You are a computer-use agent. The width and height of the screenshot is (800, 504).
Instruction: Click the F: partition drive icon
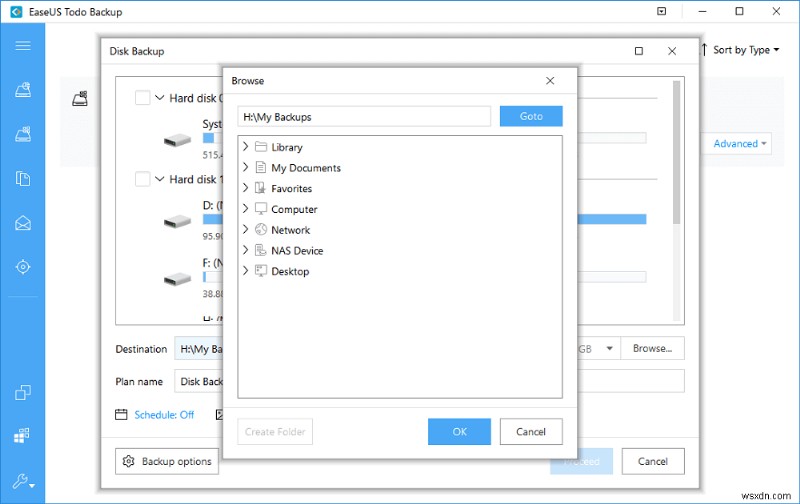point(178,279)
